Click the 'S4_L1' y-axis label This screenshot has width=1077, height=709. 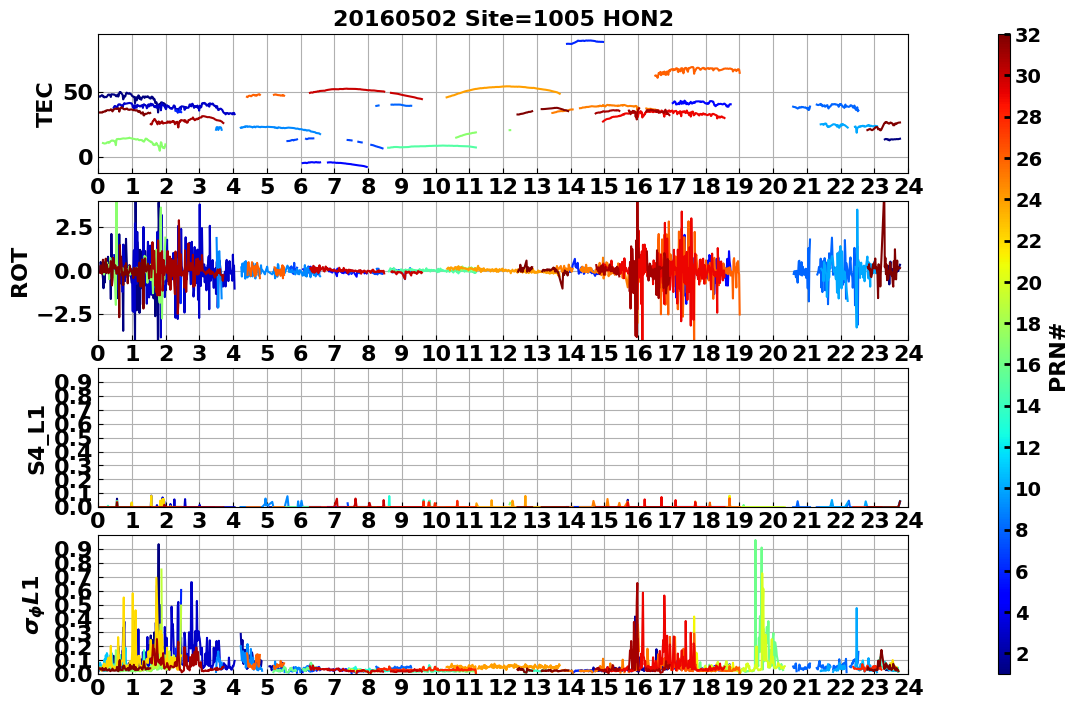[x=36, y=440]
